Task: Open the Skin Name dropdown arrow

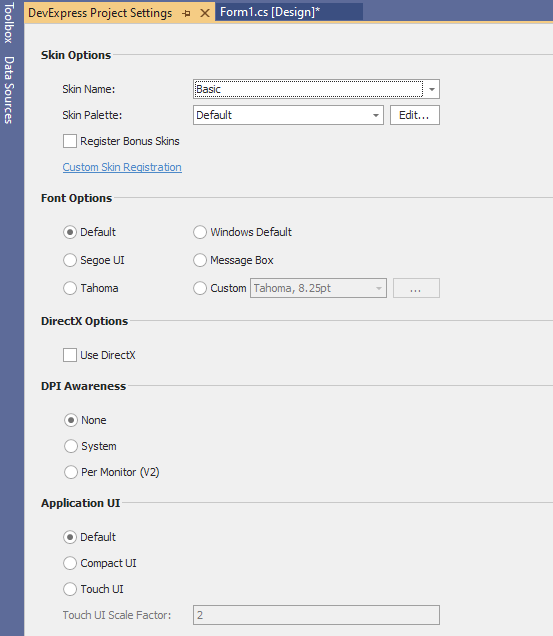Action: tap(432, 89)
